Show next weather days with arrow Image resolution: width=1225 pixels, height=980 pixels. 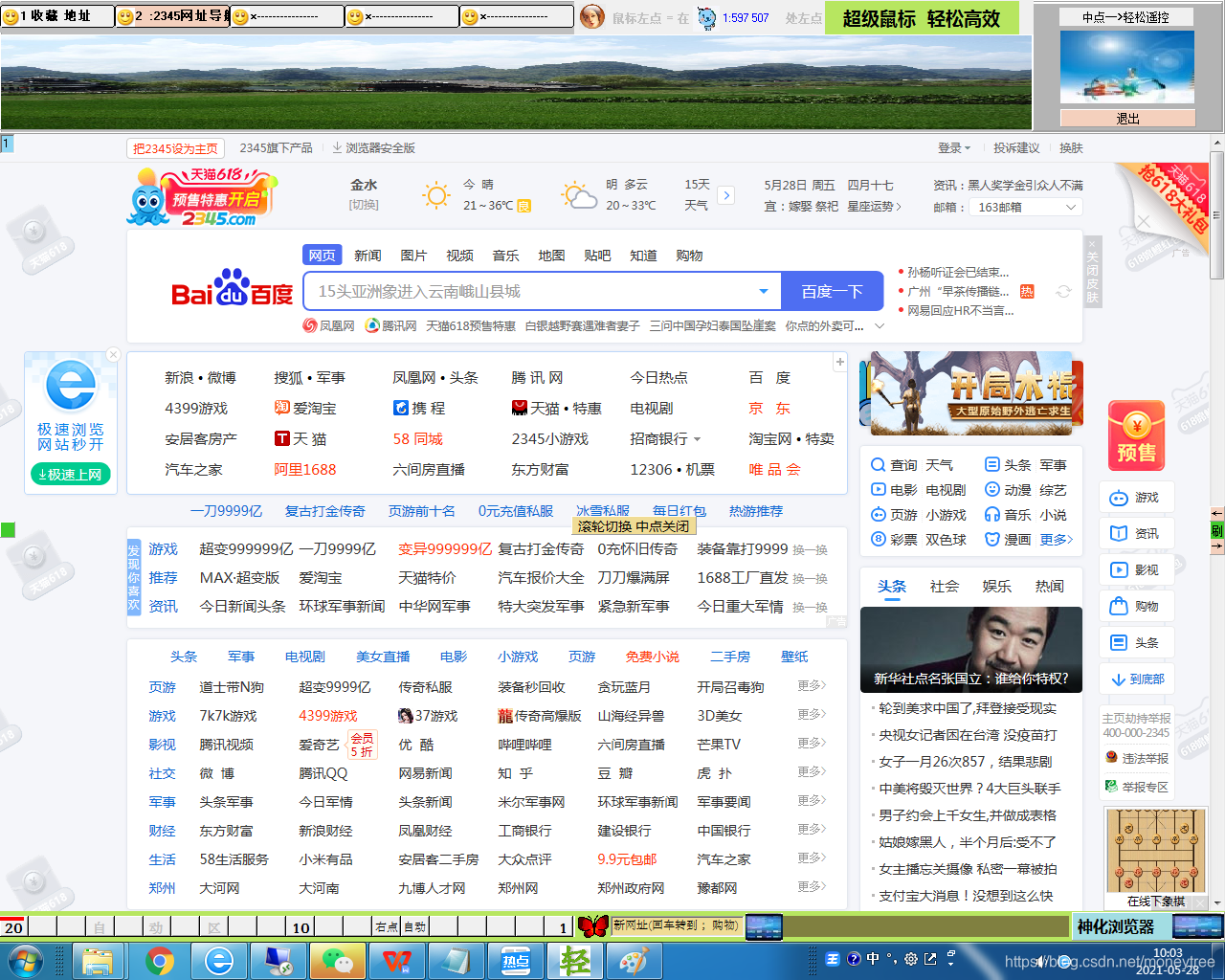(x=726, y=195)
